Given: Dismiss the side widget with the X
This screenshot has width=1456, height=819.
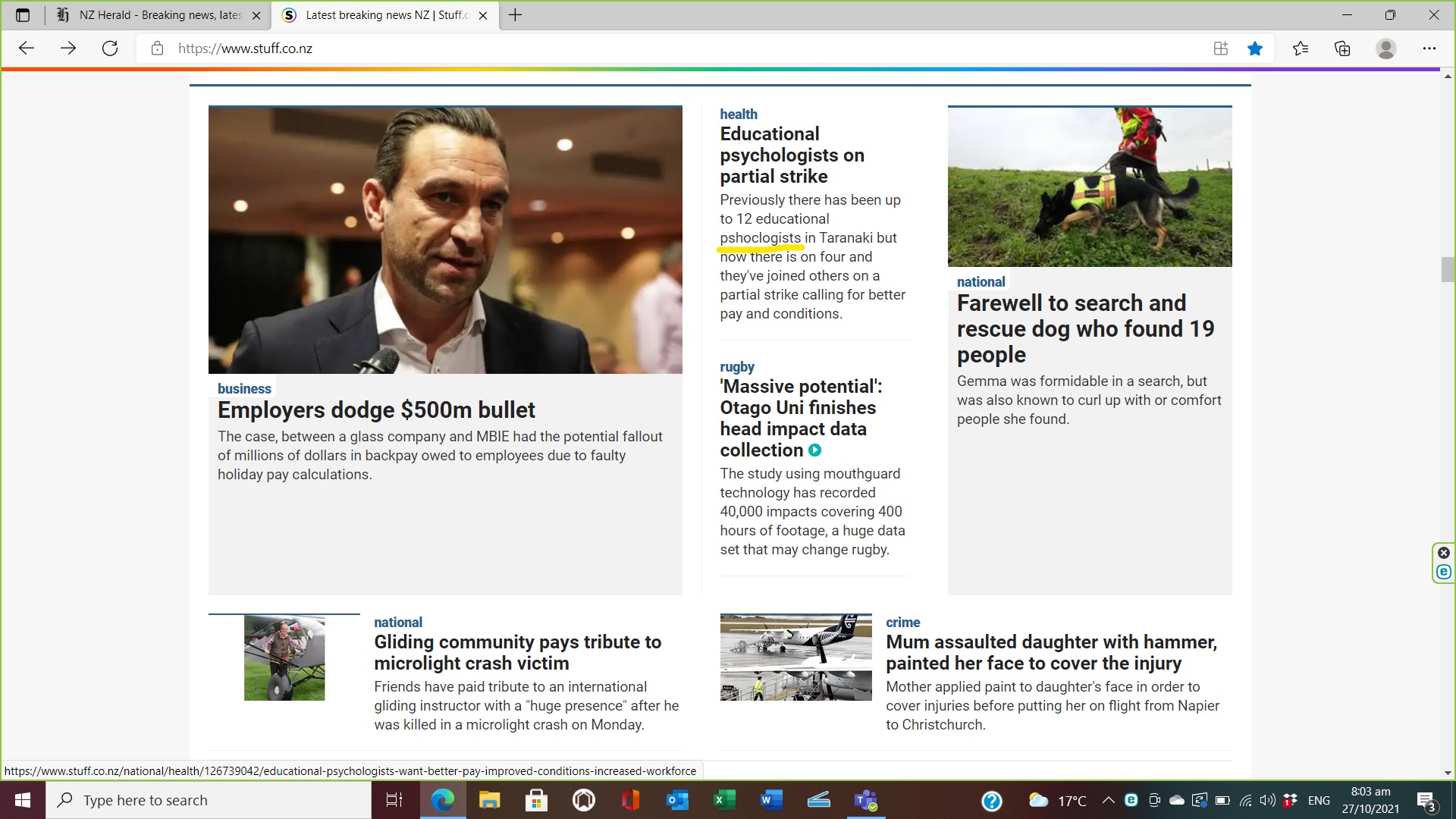Looking at the screenshot, I should click(1444, 553).
